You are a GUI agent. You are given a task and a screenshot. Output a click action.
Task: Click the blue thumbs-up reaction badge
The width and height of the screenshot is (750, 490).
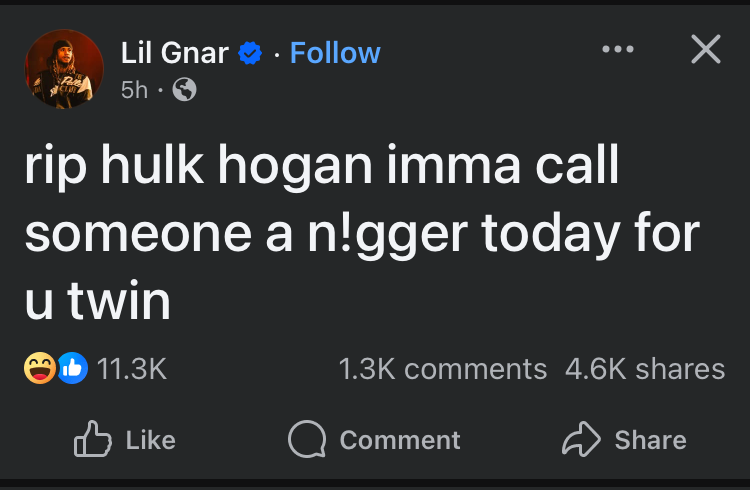73,369
